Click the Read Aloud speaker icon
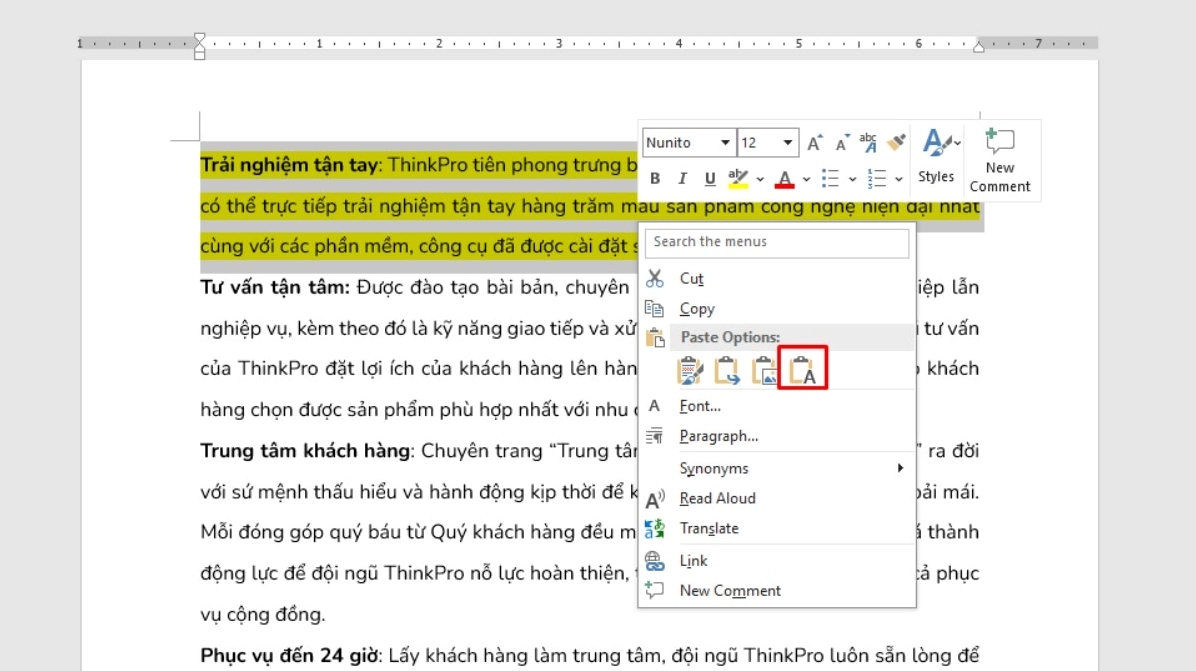 (654, 499)
